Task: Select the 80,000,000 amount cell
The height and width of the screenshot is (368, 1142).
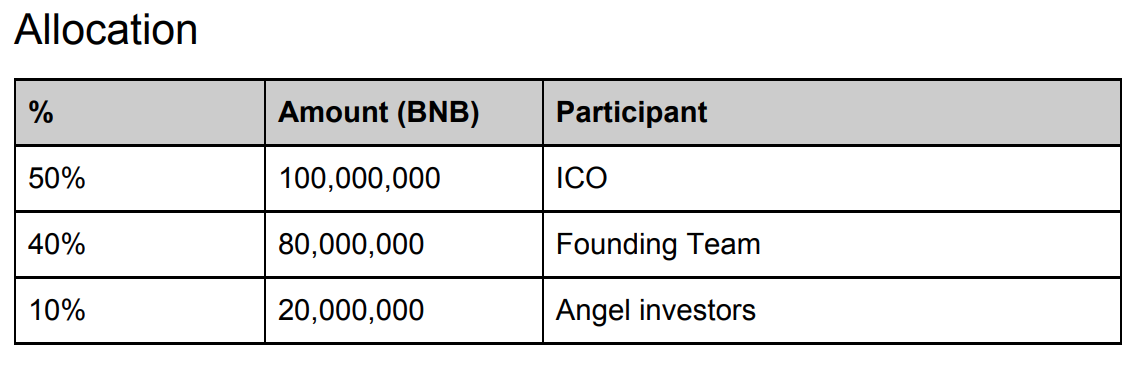Action: pyautogui.click(x=403, y=244)
